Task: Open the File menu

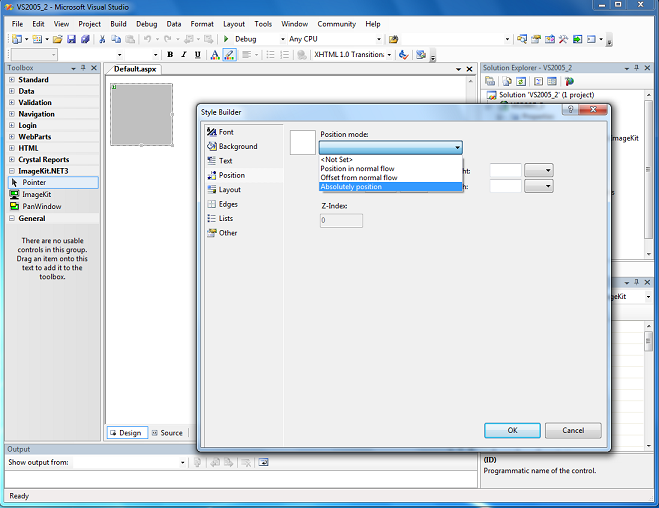Action: pyautogui.click(x=17, y=24)
